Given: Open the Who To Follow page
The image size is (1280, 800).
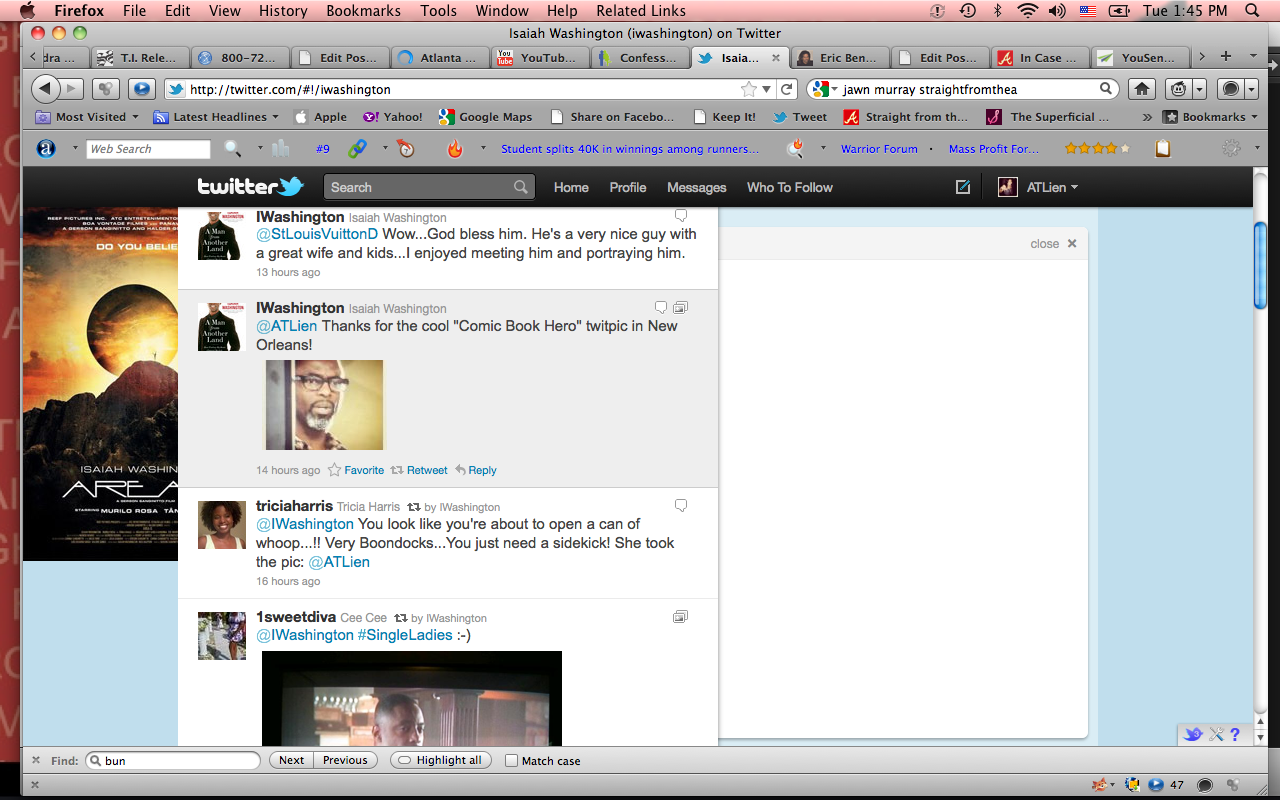Looking at the screenshot, I should [789, 187].
